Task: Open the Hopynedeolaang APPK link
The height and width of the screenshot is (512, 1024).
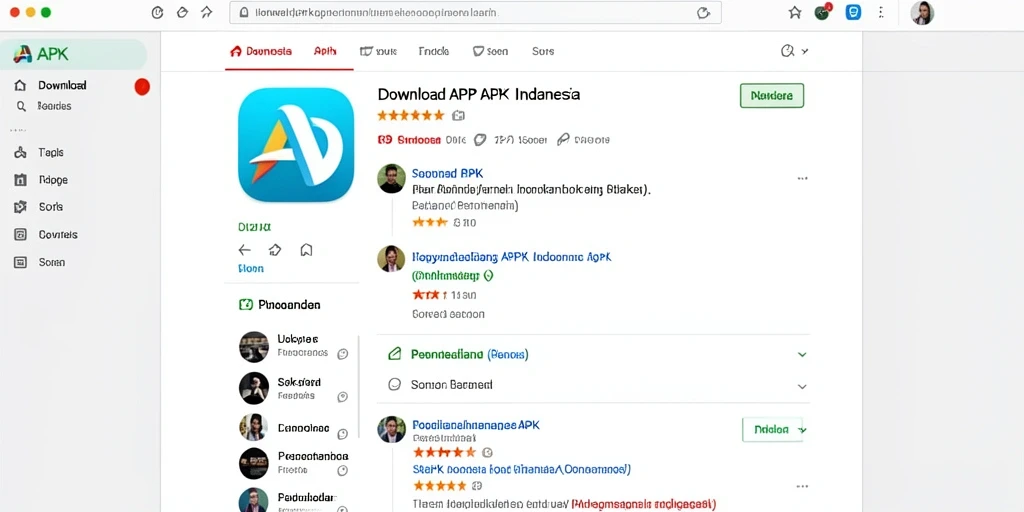Action: (x=511, y=257)
